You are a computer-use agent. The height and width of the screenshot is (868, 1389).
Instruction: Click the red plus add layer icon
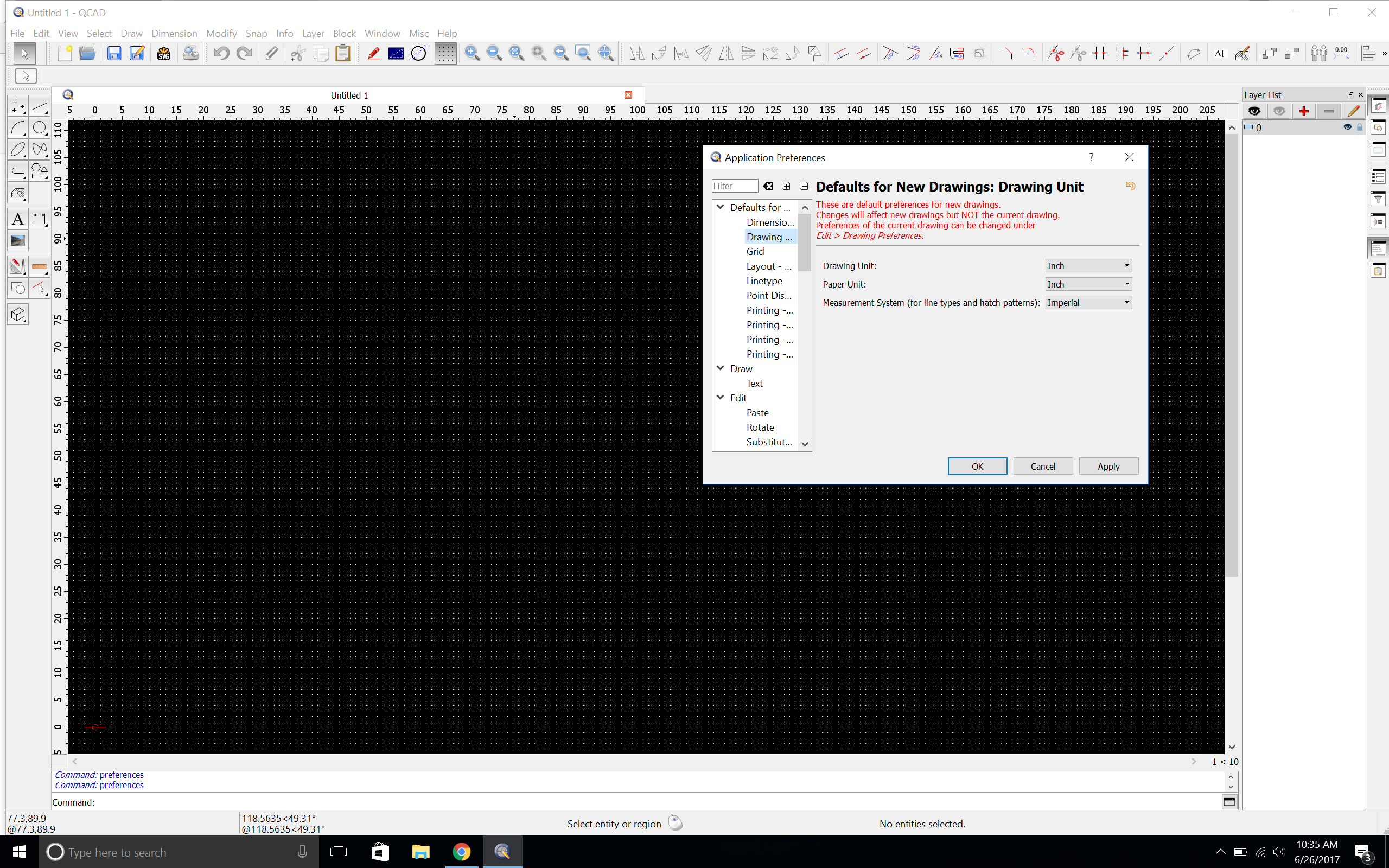click(1303, 111)
